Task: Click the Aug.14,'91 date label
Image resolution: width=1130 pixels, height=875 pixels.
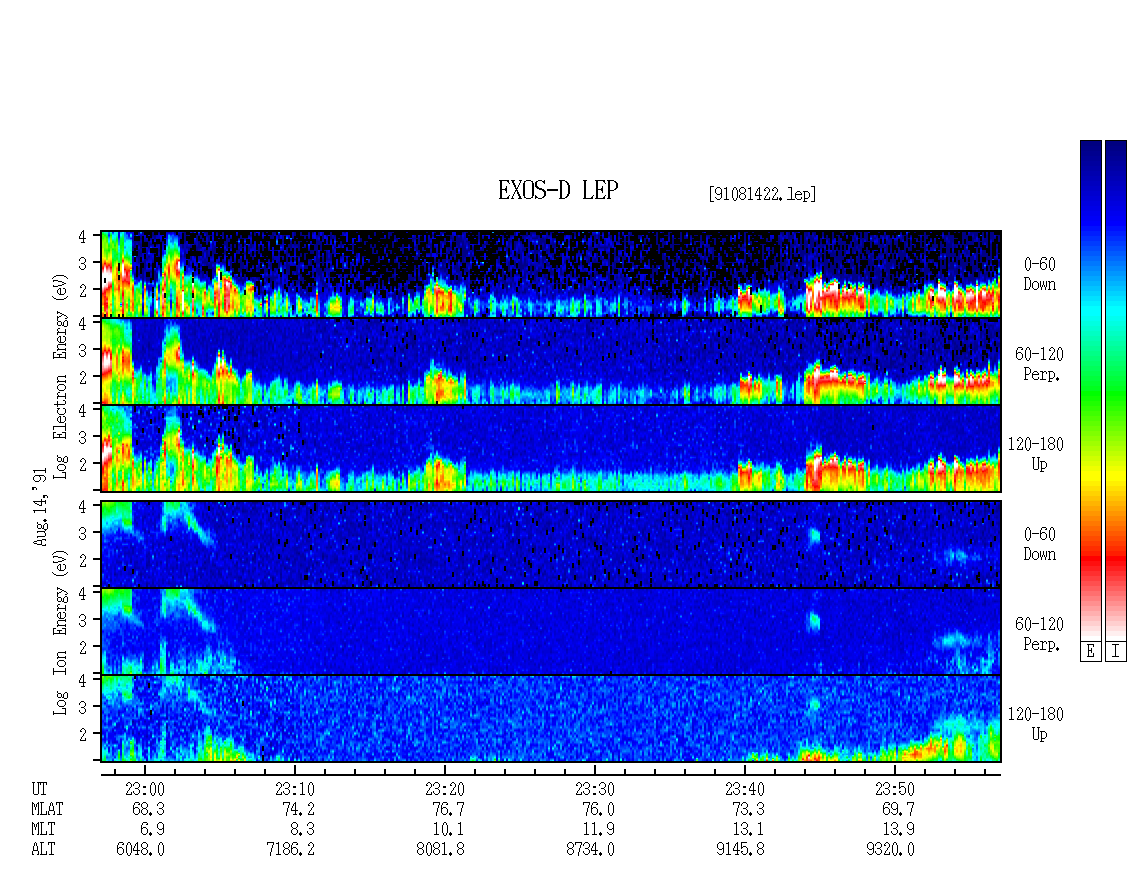Action: click(40, 507)
